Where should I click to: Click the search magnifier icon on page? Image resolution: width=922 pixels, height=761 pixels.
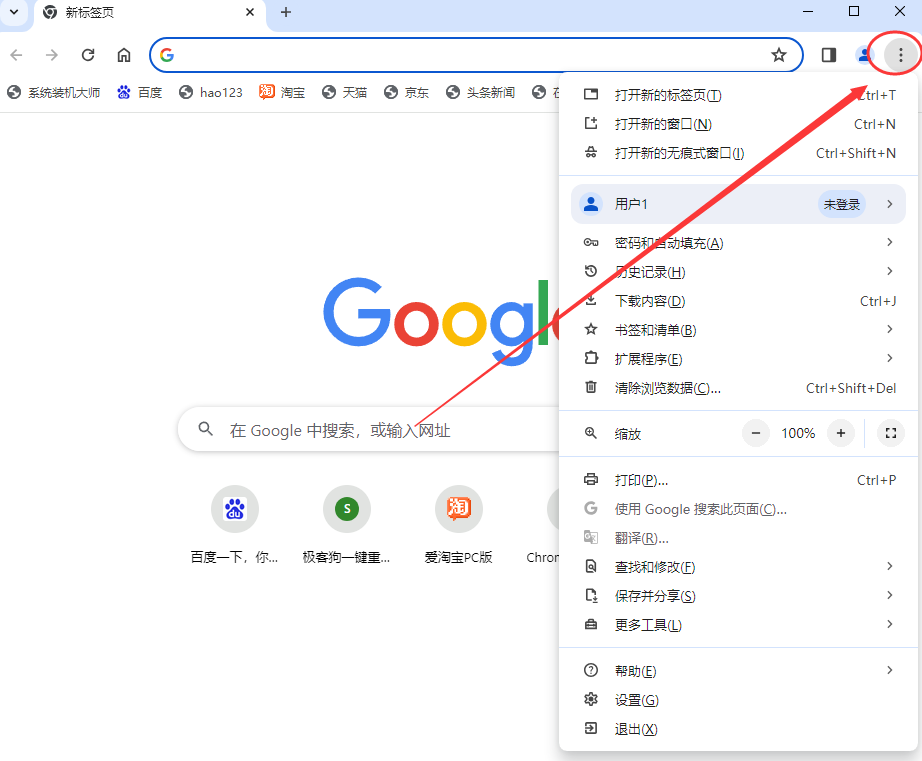[205, 429]
